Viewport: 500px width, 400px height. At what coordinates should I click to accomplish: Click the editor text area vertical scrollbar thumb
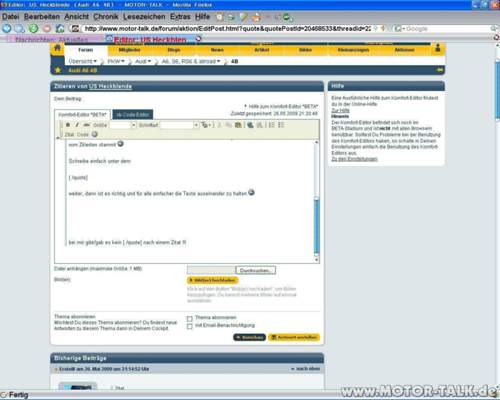(x=316, y=226)
